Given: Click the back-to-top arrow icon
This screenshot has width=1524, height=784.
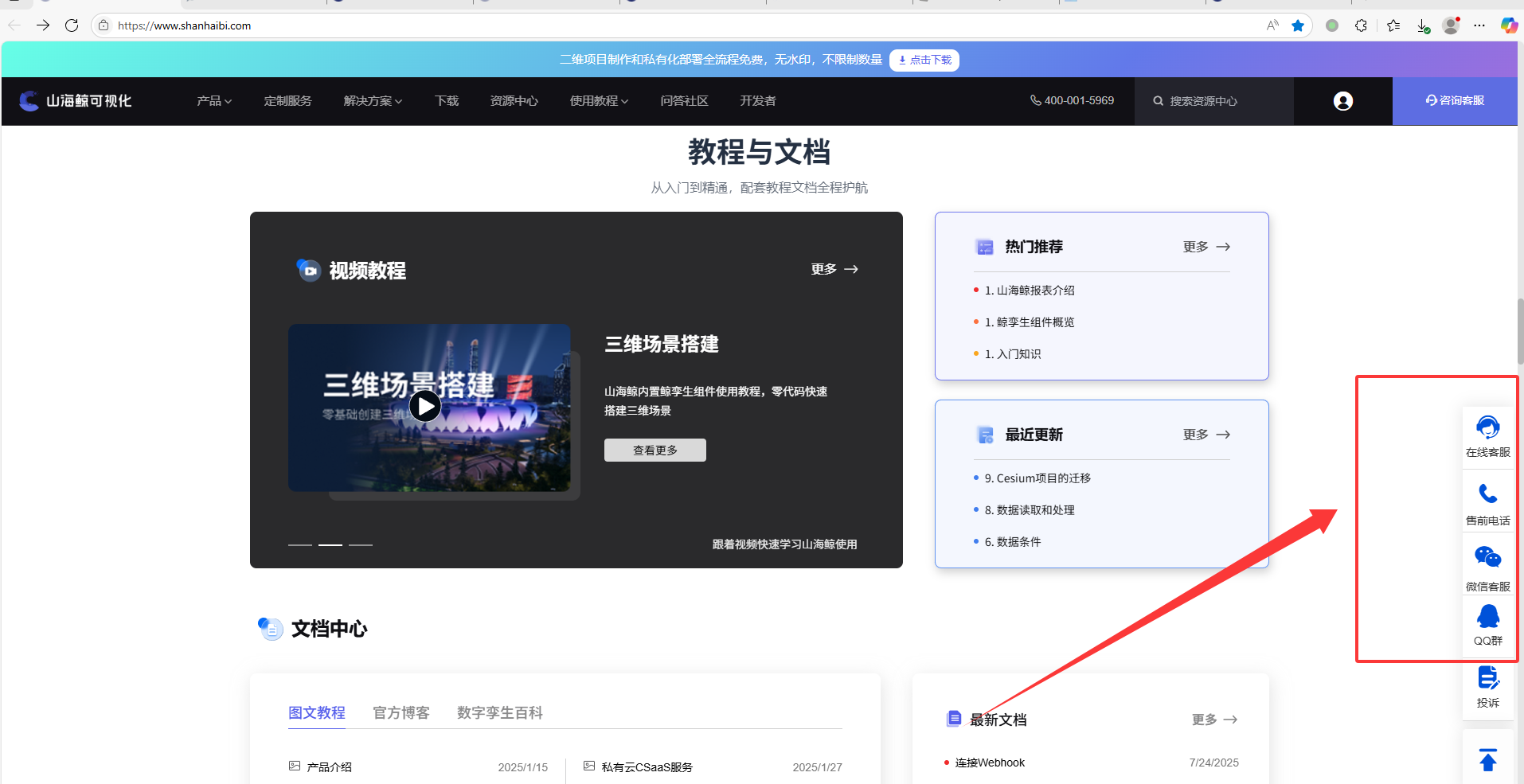Looking at the screenshot, I should 1487,759.
